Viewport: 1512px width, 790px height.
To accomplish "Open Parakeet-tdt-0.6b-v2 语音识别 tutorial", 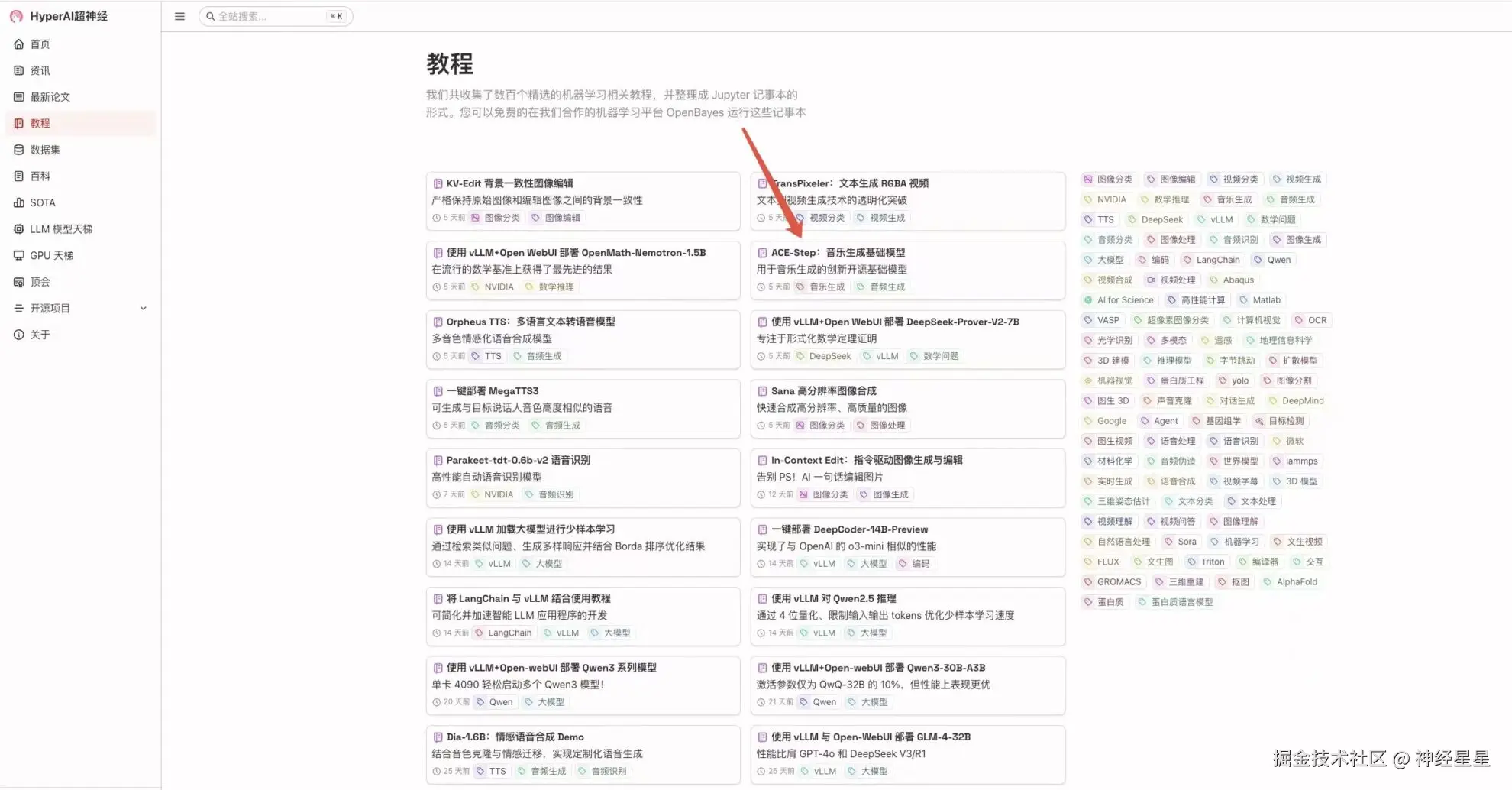I will (583, 478).
